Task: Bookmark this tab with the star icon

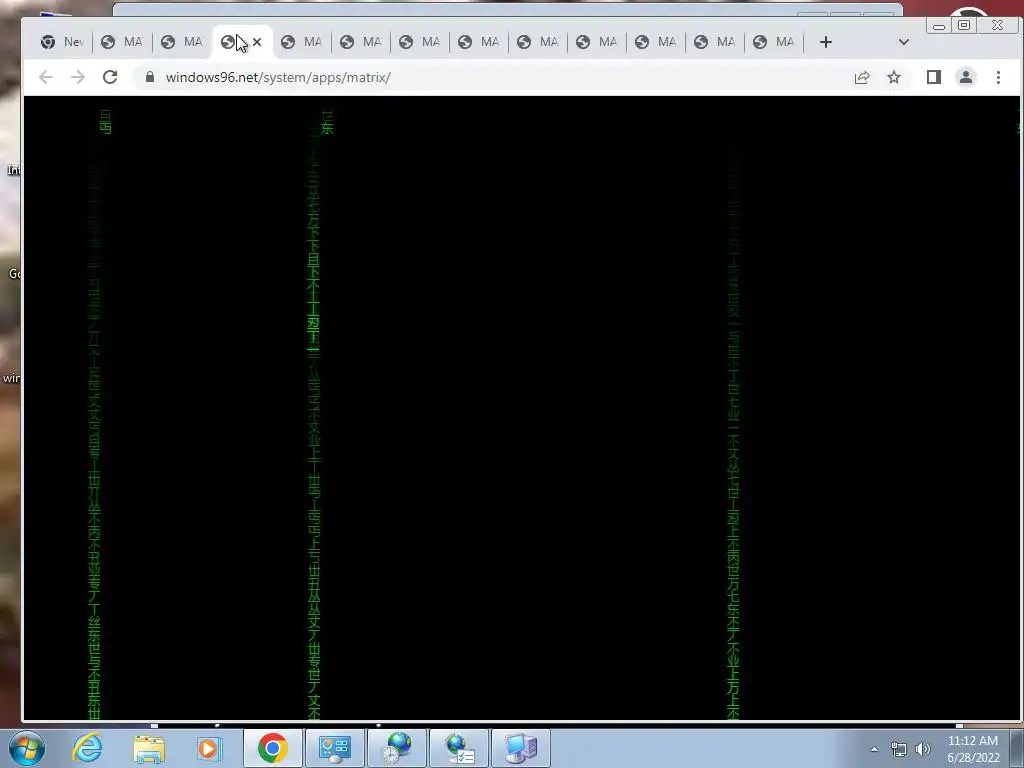Action: click(894, 77)
